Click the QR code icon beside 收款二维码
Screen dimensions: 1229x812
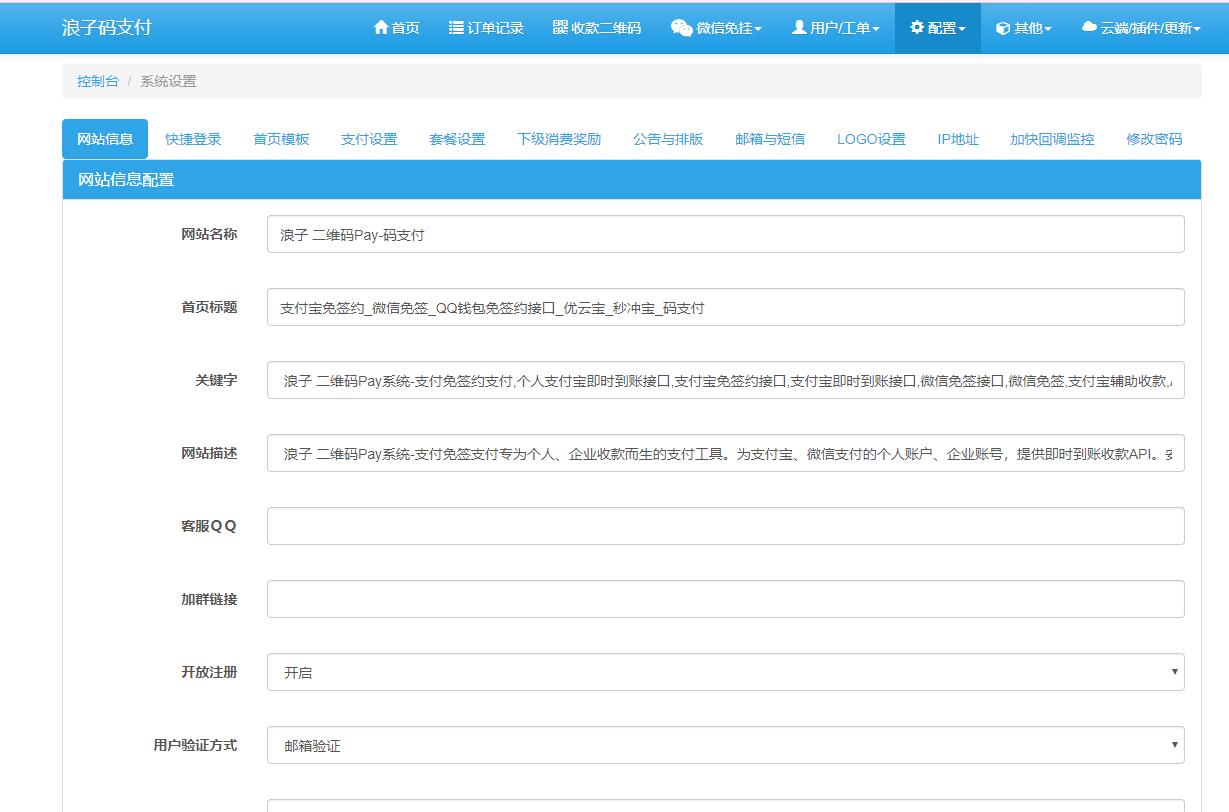(x=560, y=28)
